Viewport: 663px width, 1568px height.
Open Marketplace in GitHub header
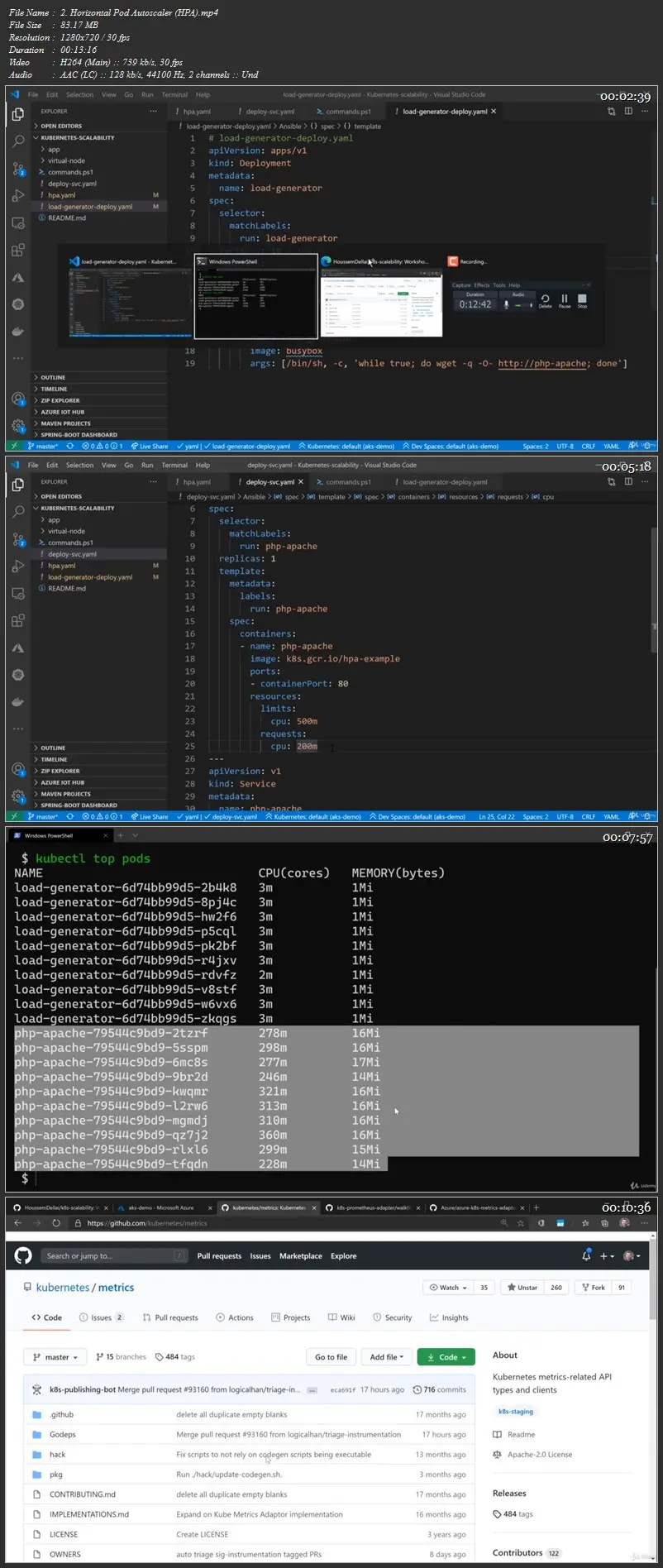tap(301, 1255)
